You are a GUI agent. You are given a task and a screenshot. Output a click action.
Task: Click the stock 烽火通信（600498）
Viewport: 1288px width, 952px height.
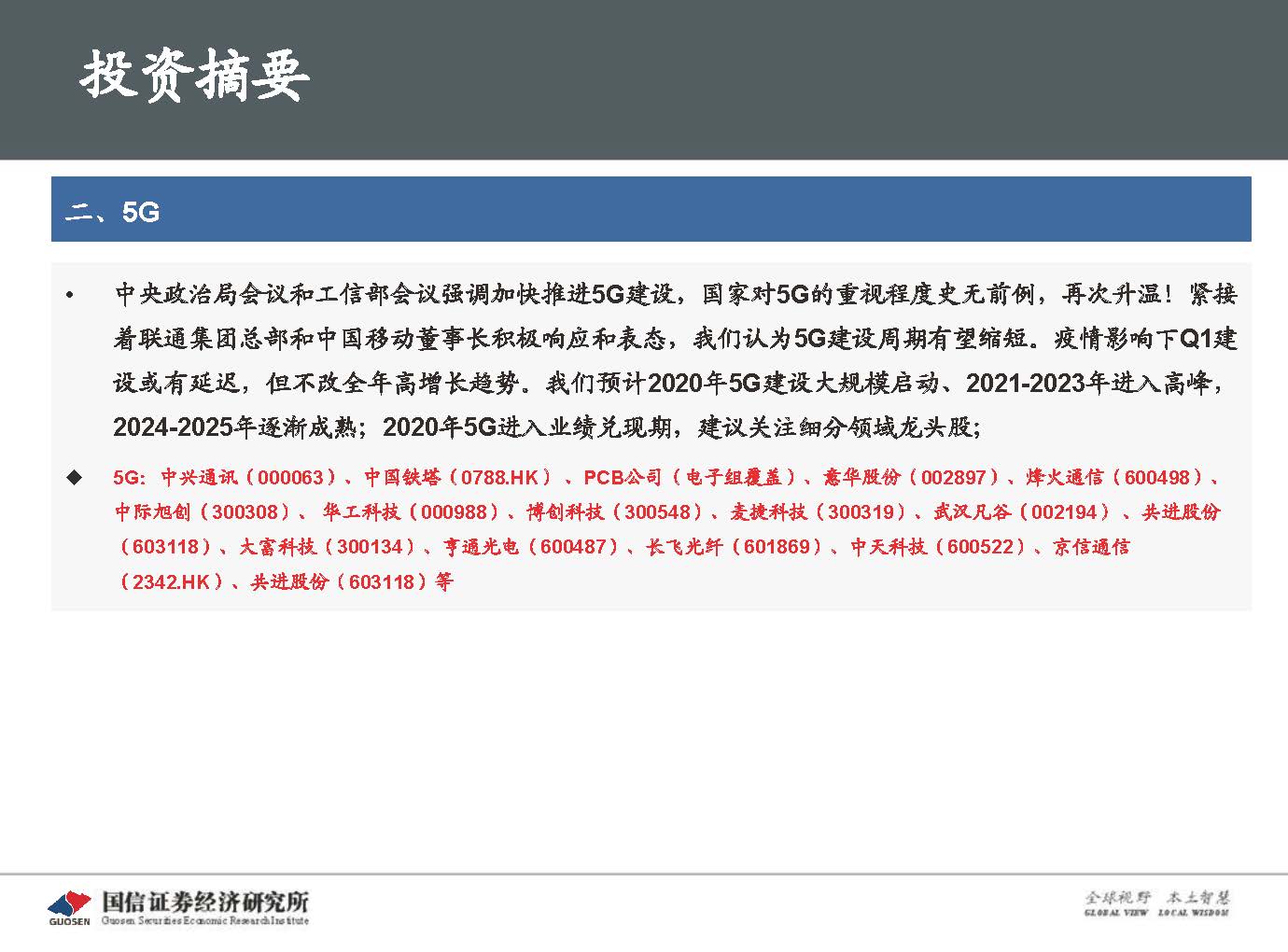[1116, 477]
